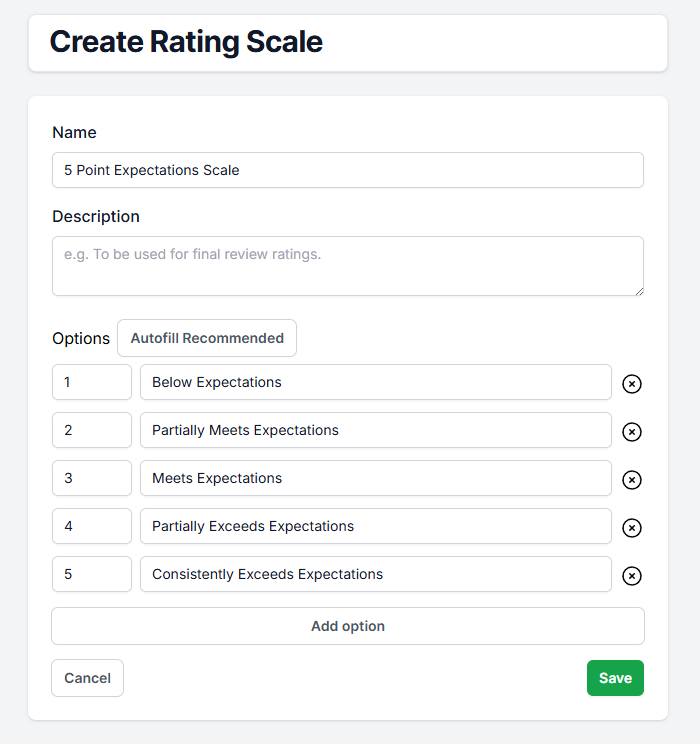
Task: Click into the Description text area
Action: tap(347, 266)
